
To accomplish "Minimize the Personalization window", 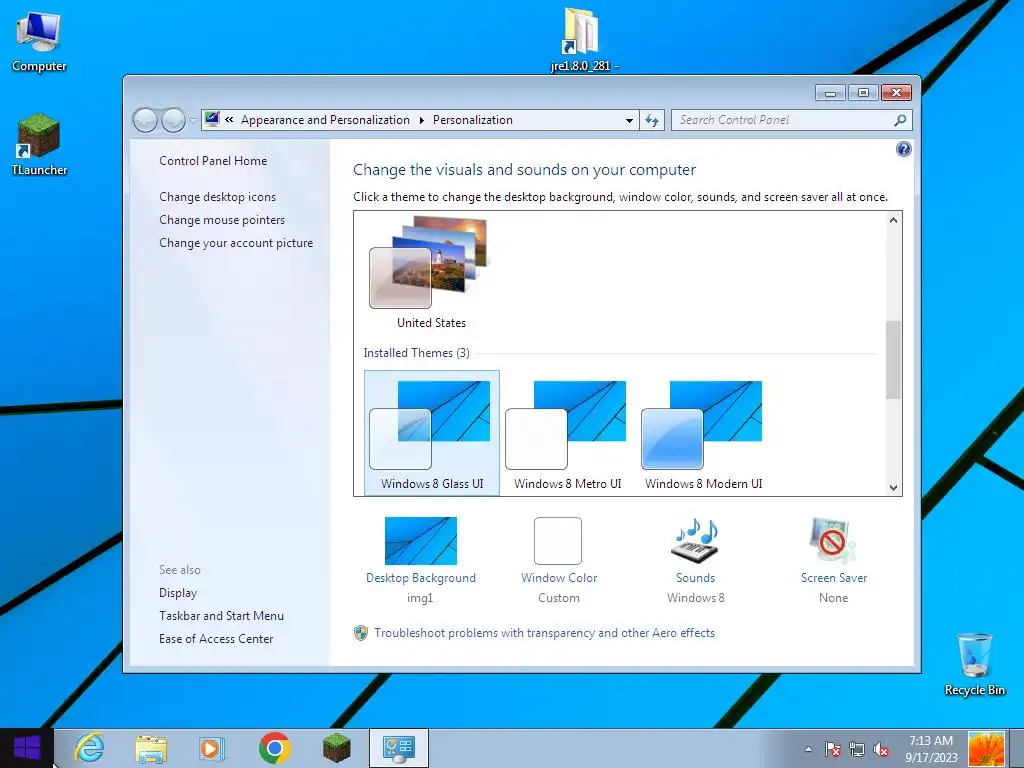I will 830,93.
